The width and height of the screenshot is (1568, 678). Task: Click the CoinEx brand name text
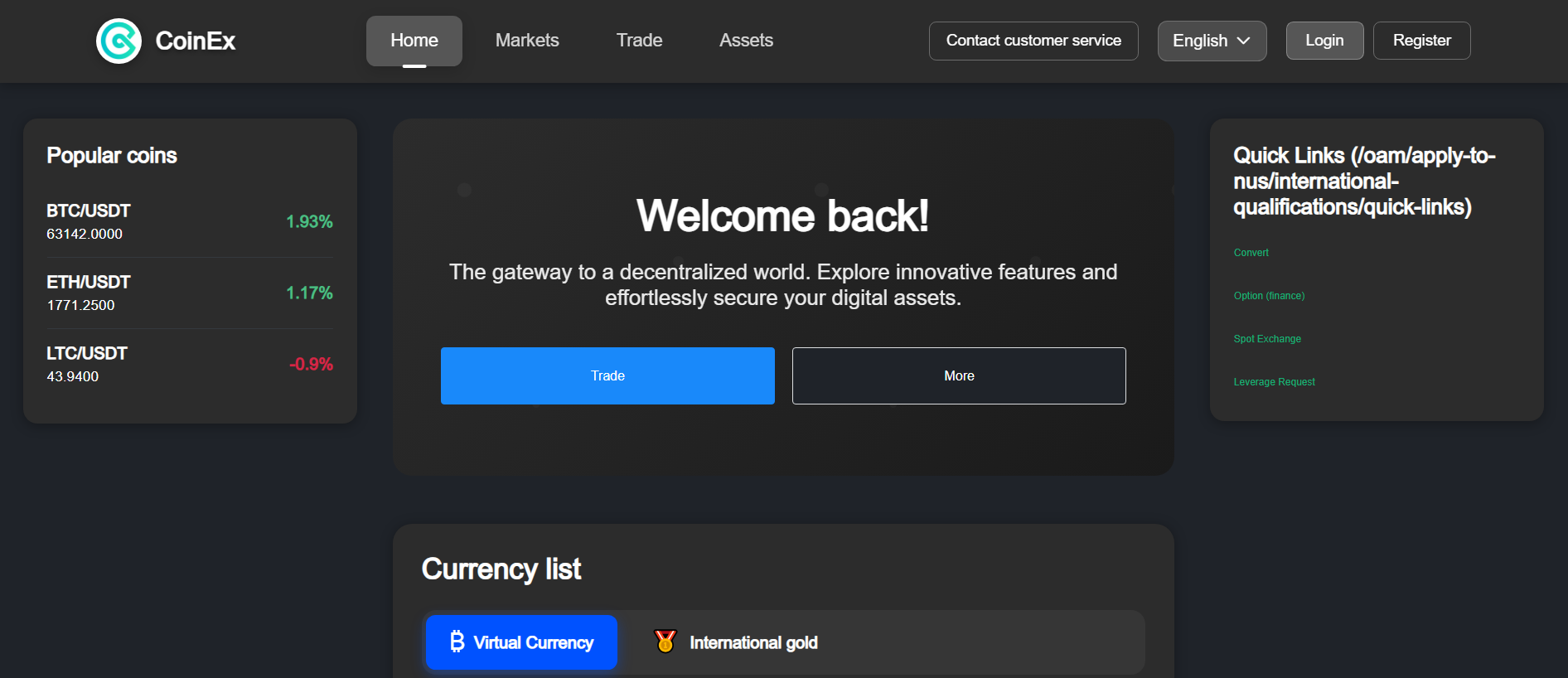pyautogui.click(x=196, y=41)
